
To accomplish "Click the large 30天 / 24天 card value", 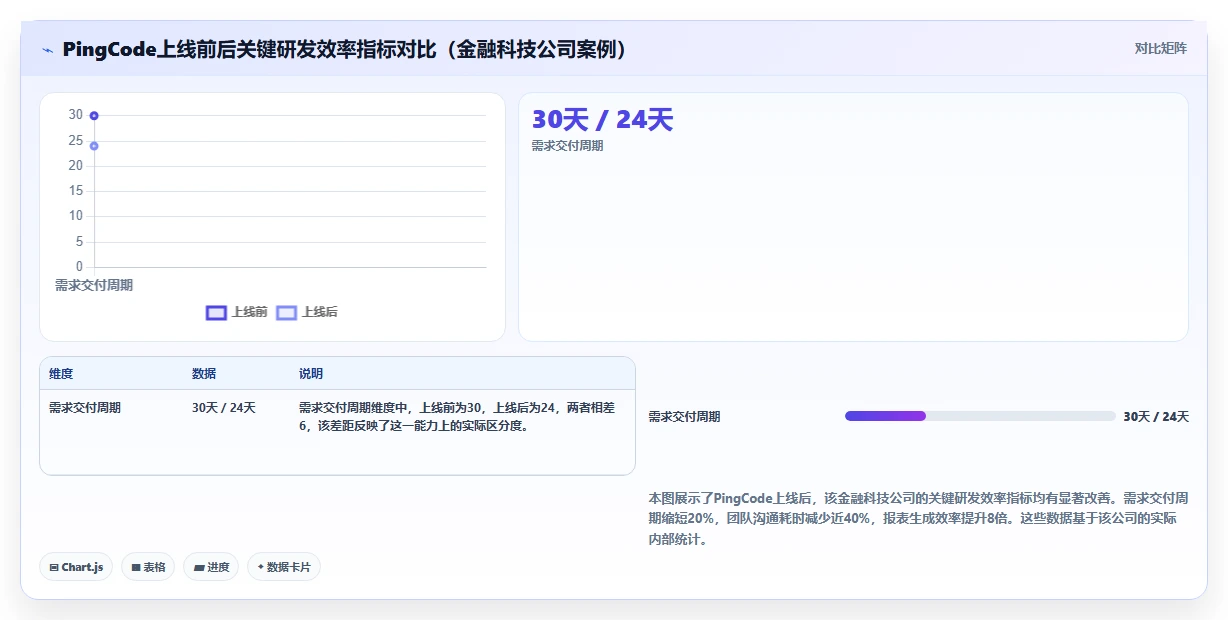I will pyautogui.click(x=602, y=120).
